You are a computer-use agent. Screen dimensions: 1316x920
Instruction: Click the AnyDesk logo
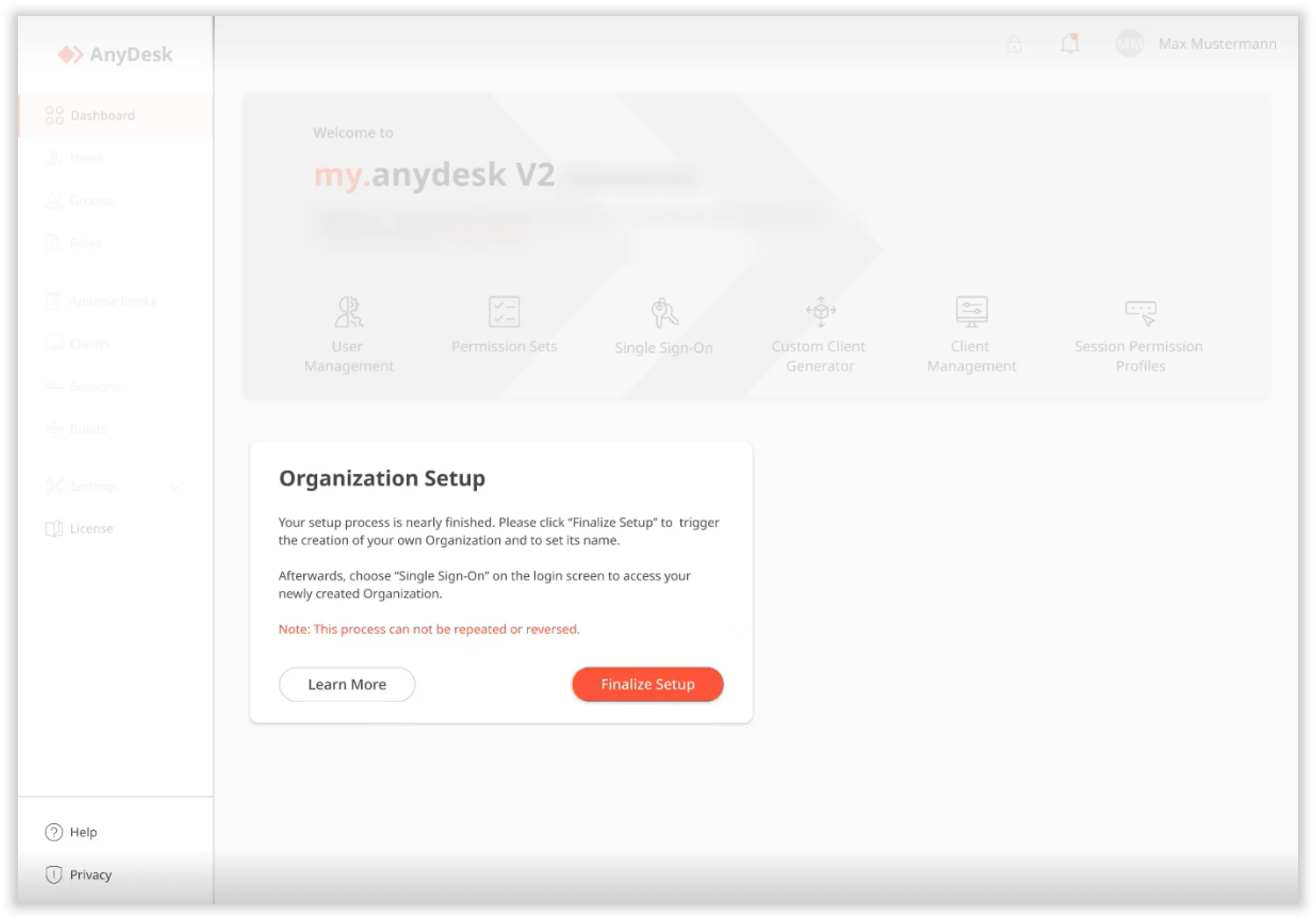point(115,55)
